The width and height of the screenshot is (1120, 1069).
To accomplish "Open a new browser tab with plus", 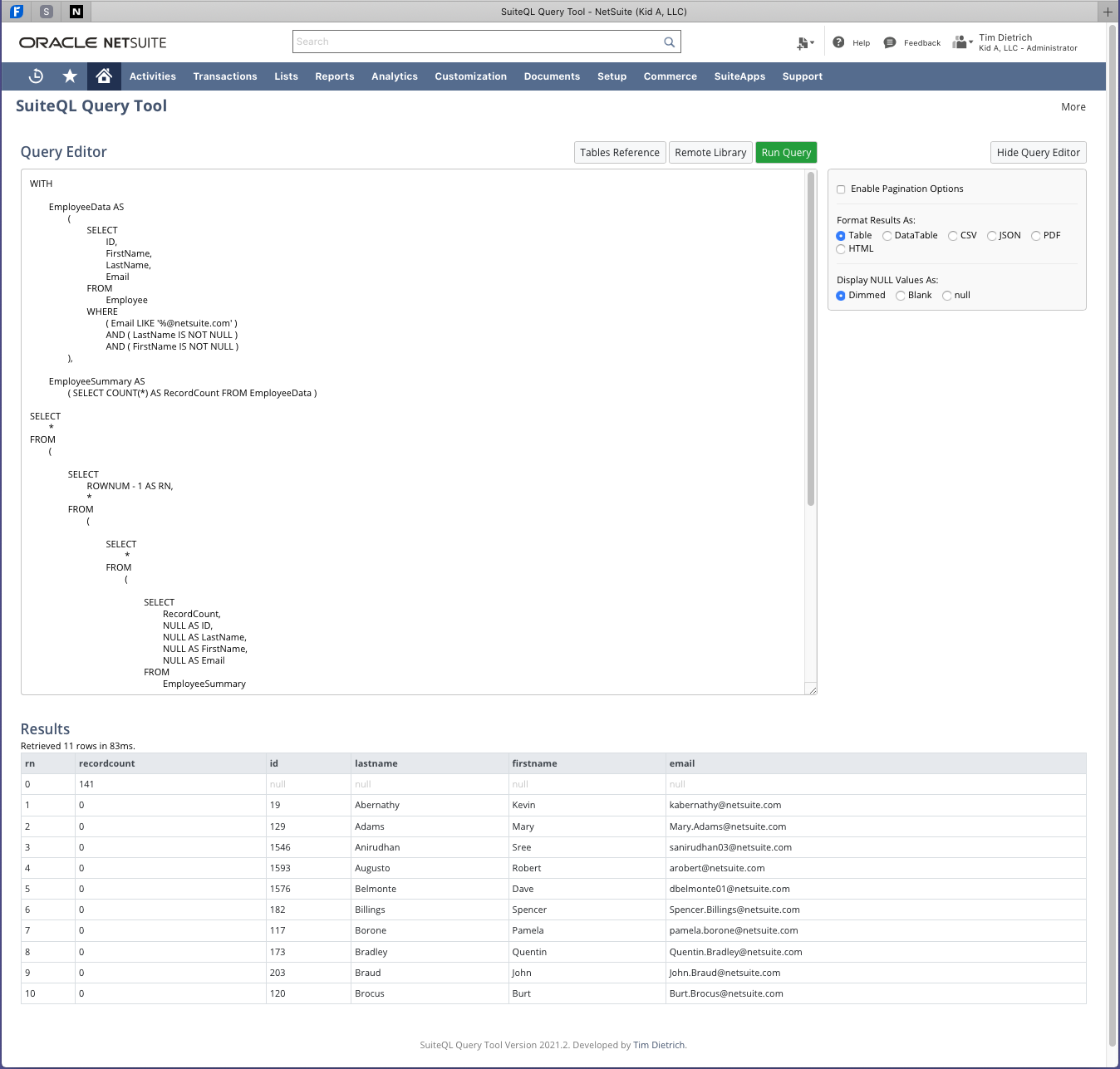I will (1108, 12).
